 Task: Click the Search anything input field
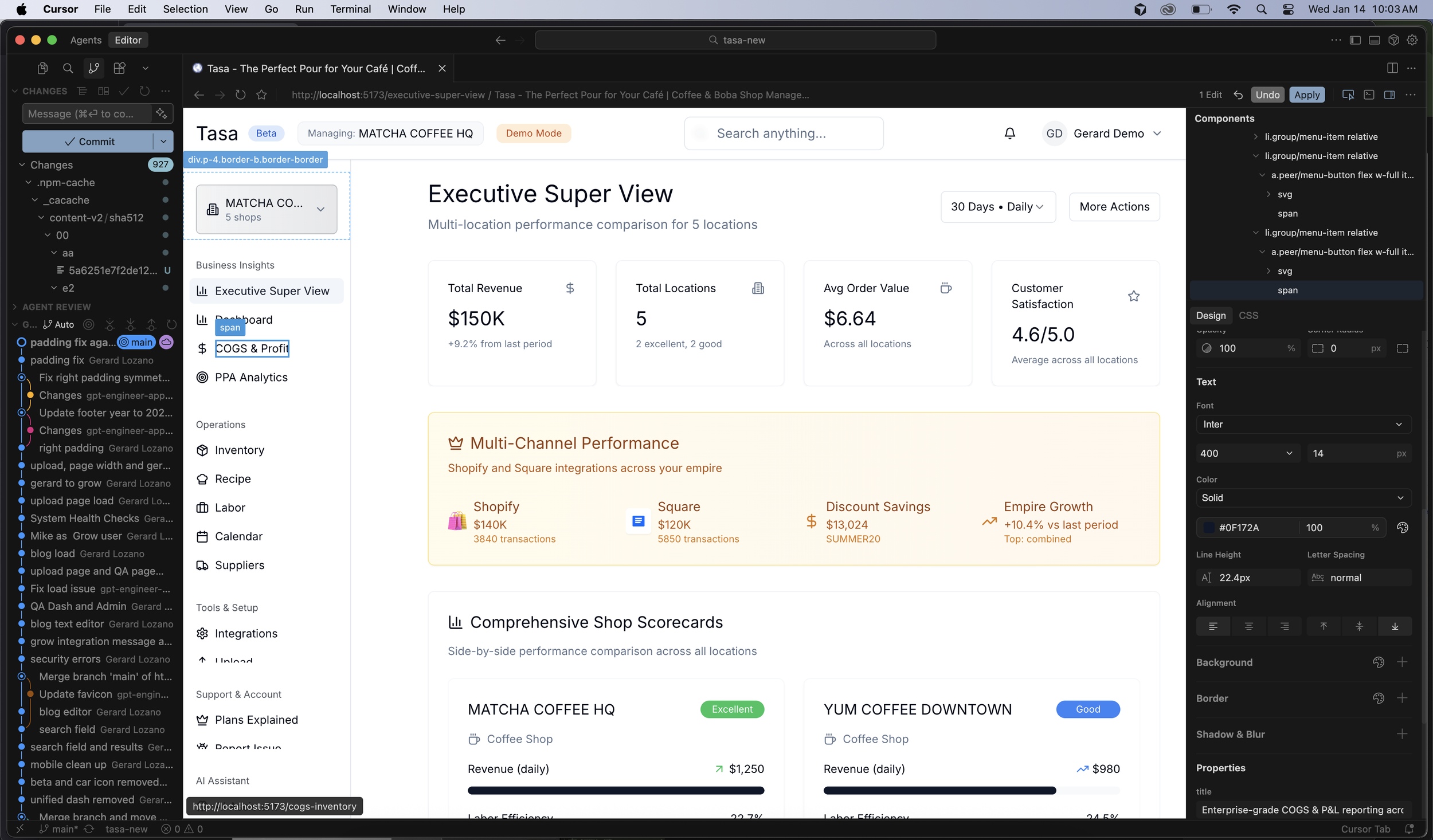[x=784, y=134]
